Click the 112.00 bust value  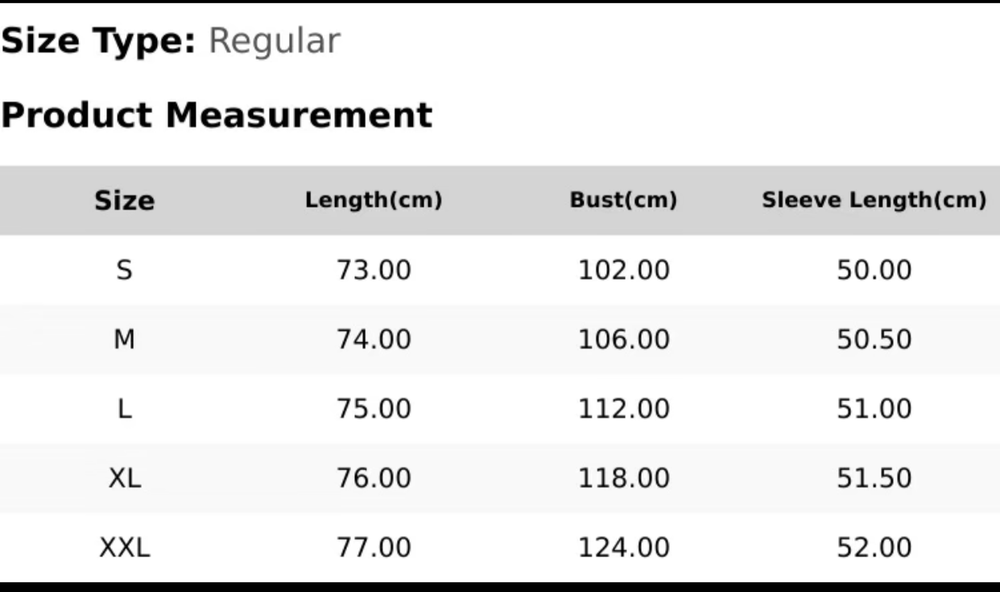pos(623,409)
